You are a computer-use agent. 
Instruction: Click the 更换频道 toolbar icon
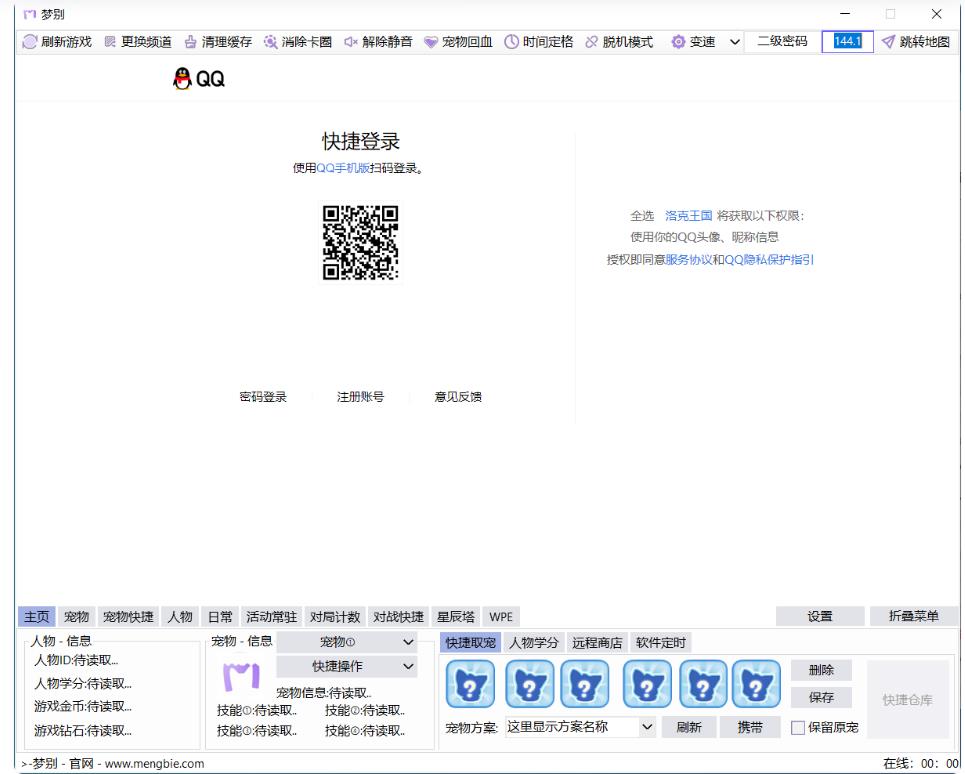point(110,42)
